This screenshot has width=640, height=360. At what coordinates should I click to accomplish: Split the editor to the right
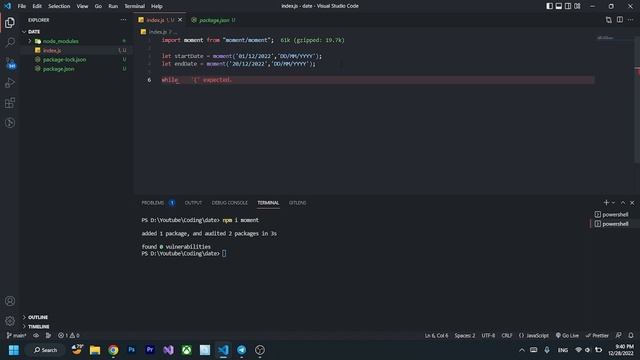(x=620, y=20)
